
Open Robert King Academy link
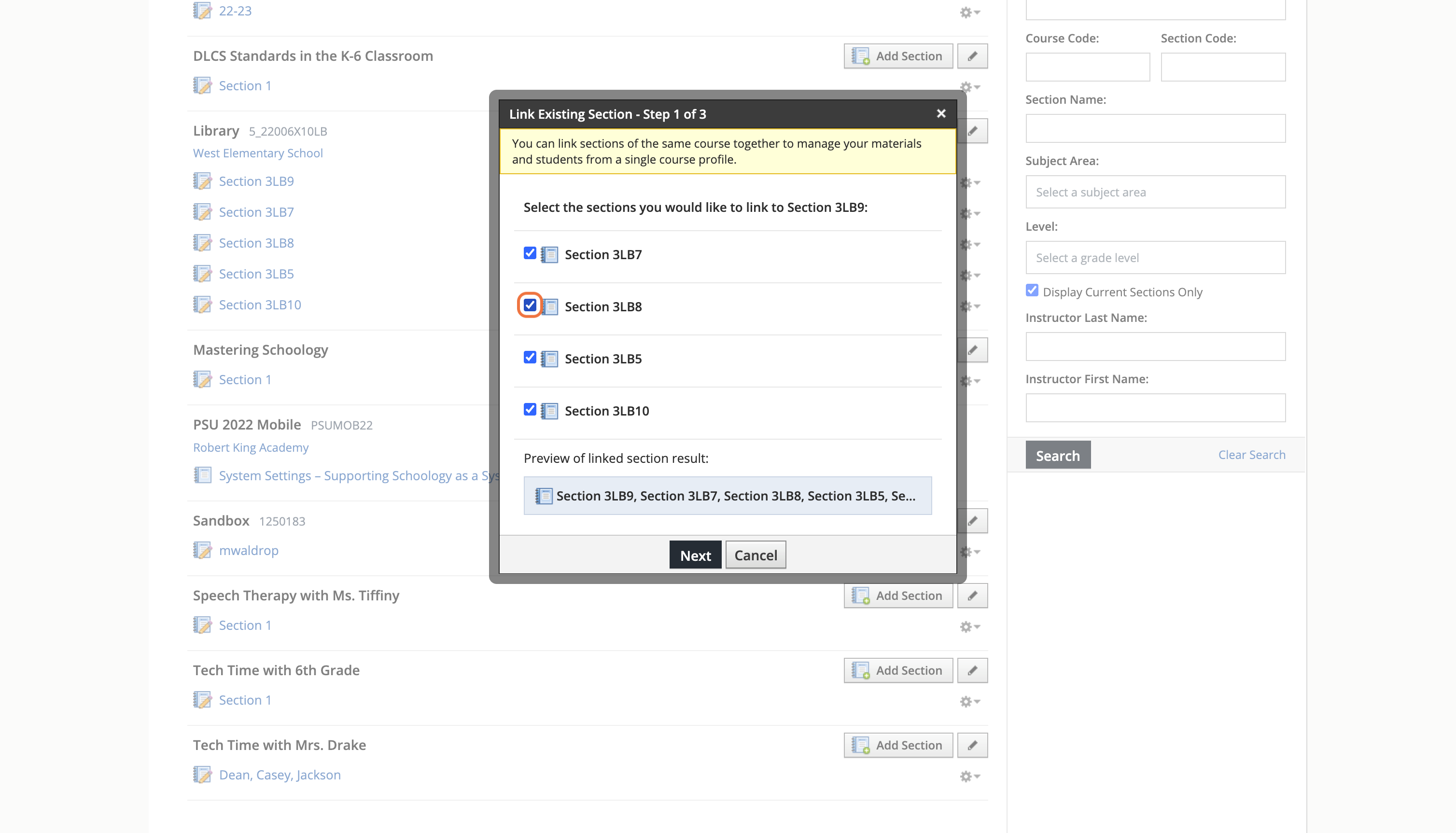[x=251, y=447]
